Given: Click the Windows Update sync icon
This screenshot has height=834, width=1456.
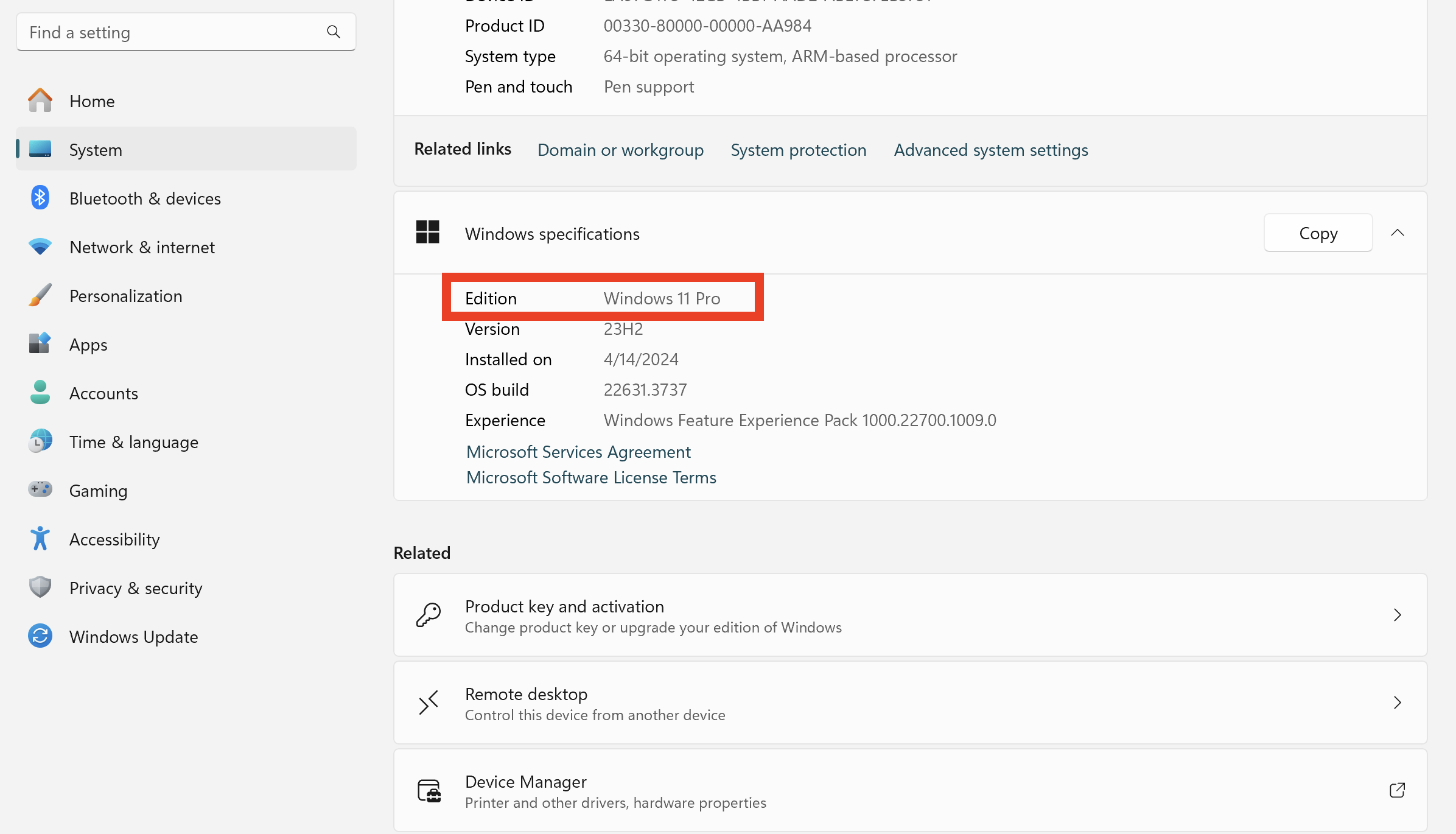Looking at the screenshot, I should point(40,636).
